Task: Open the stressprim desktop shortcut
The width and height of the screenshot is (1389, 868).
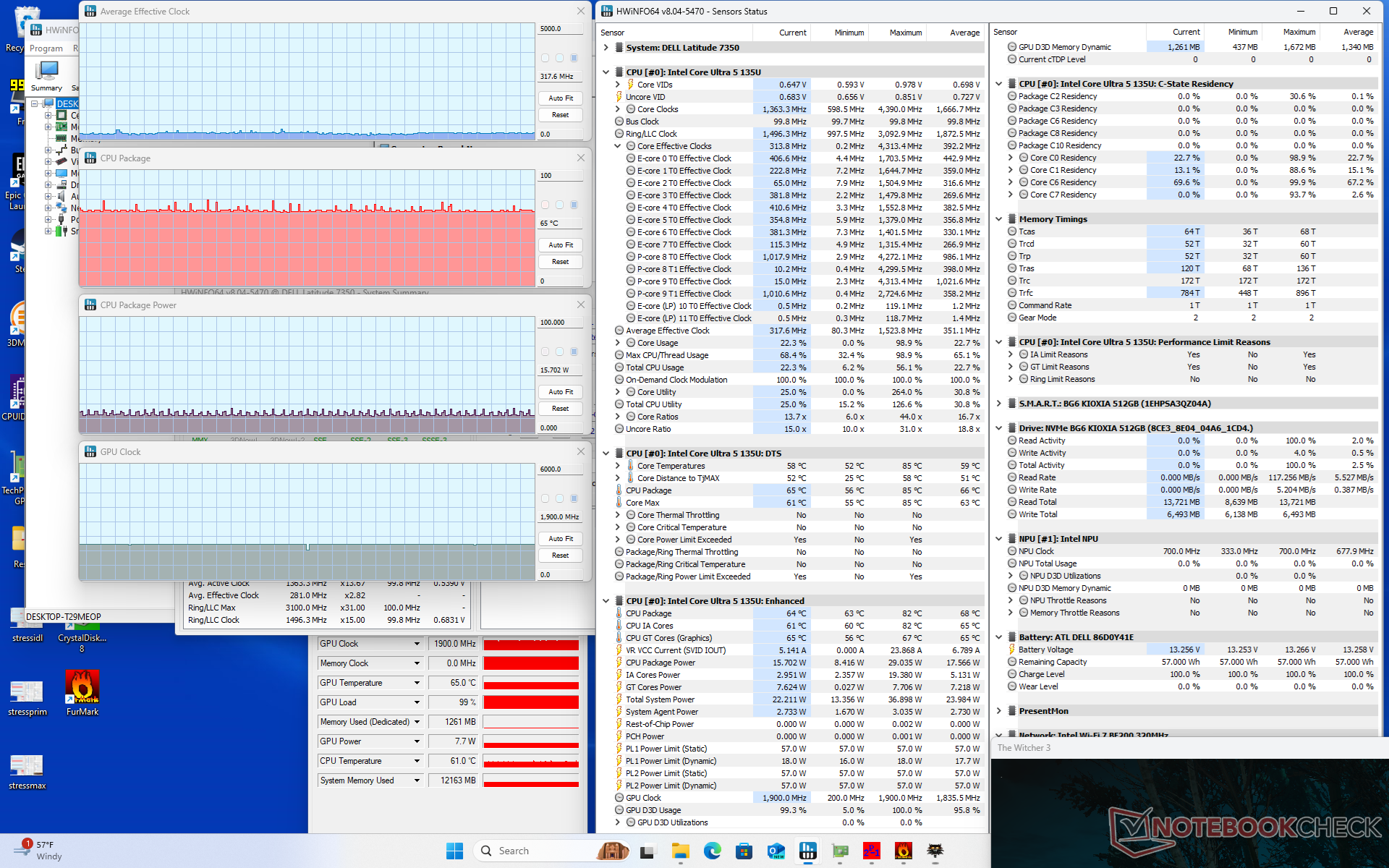Action: tap(27, 692)
